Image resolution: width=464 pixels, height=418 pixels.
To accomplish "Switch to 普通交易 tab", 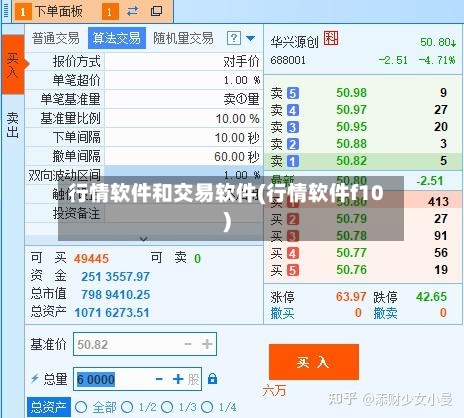I will click(x=56, y=38).
